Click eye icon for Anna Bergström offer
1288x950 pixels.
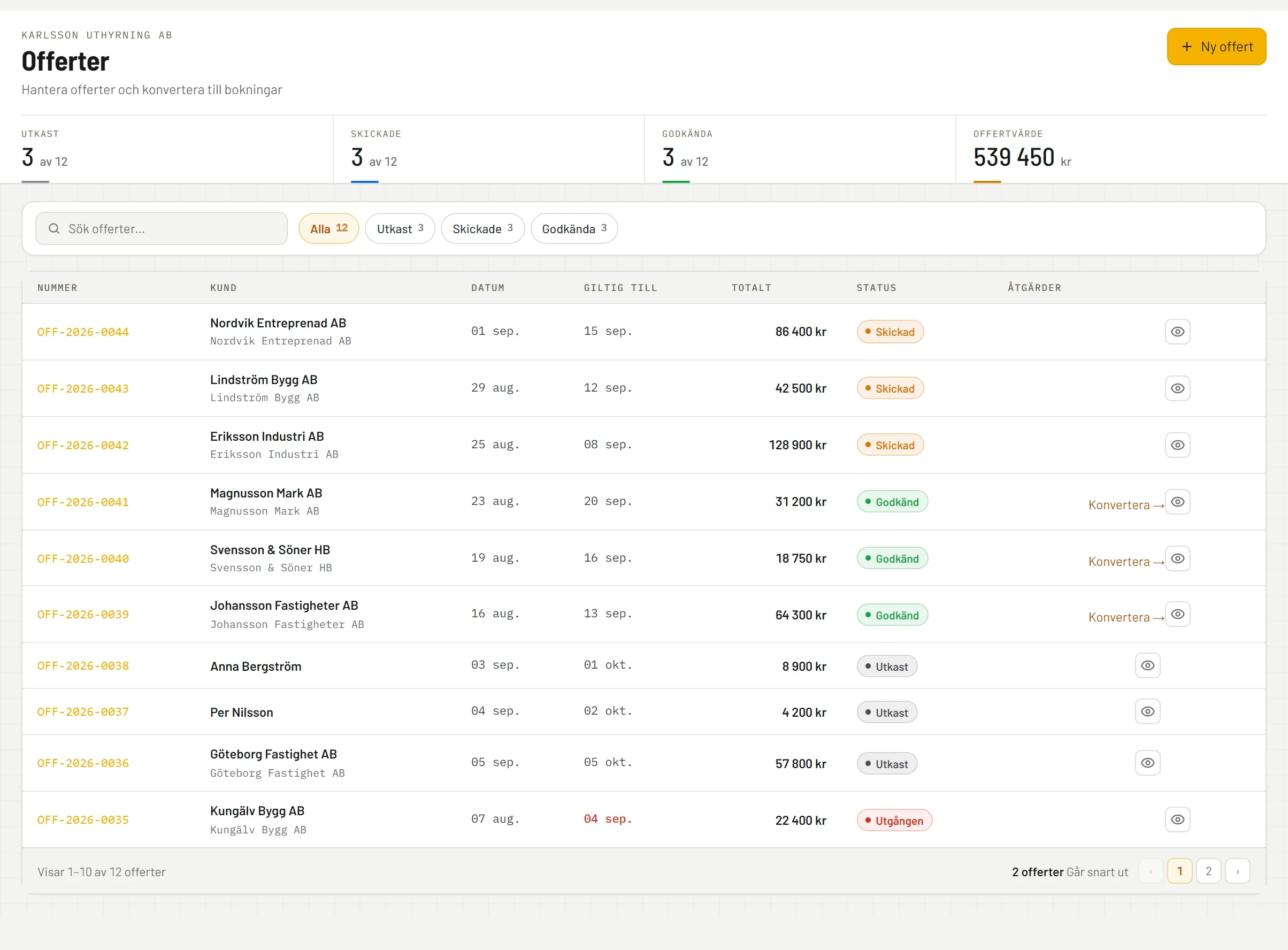click(x=1147, y=665)
